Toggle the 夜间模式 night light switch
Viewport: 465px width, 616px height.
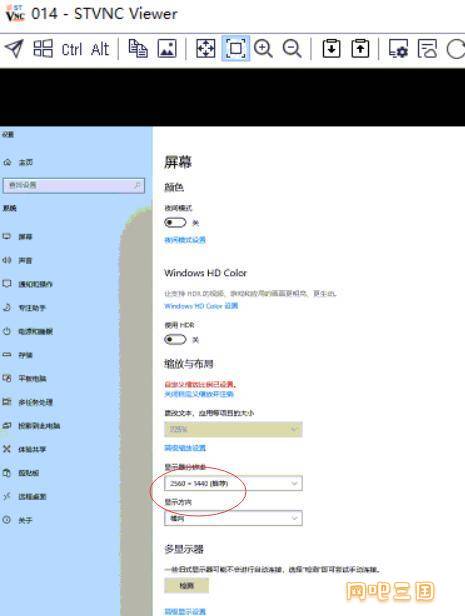point(175,223)
